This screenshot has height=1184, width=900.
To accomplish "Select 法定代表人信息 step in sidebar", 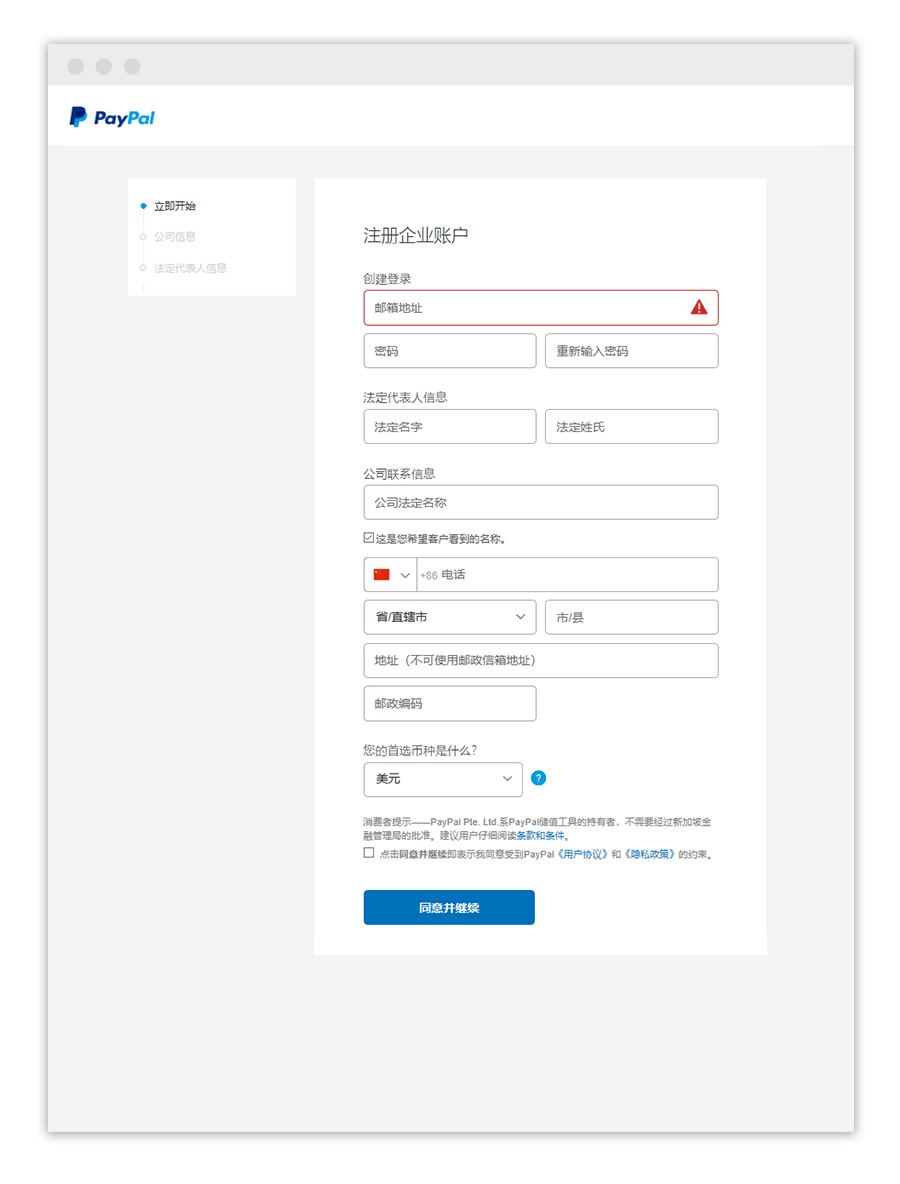I will coord(190,268).
